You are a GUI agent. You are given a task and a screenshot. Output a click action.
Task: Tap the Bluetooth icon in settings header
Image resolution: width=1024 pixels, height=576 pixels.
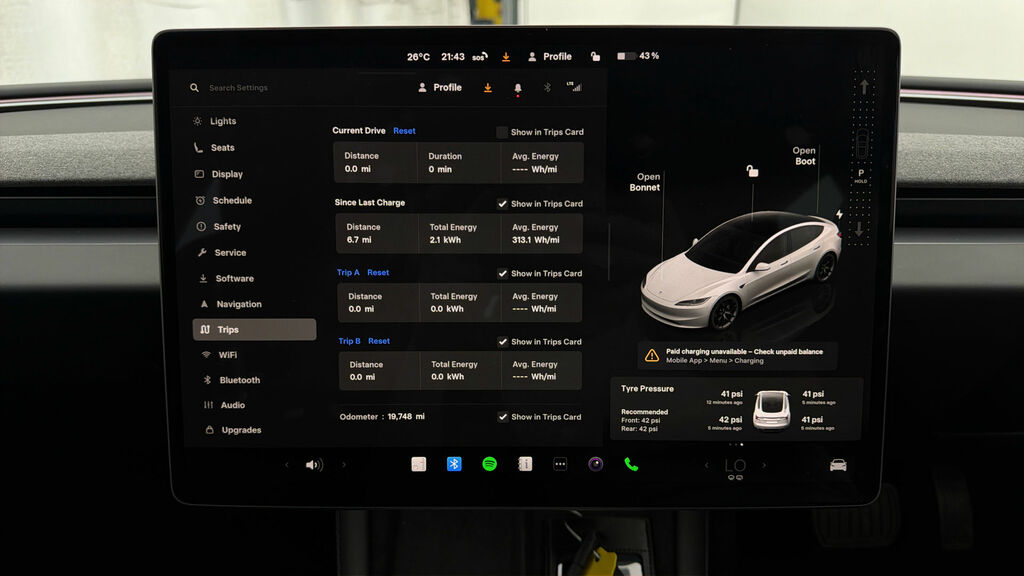point(547,88)
